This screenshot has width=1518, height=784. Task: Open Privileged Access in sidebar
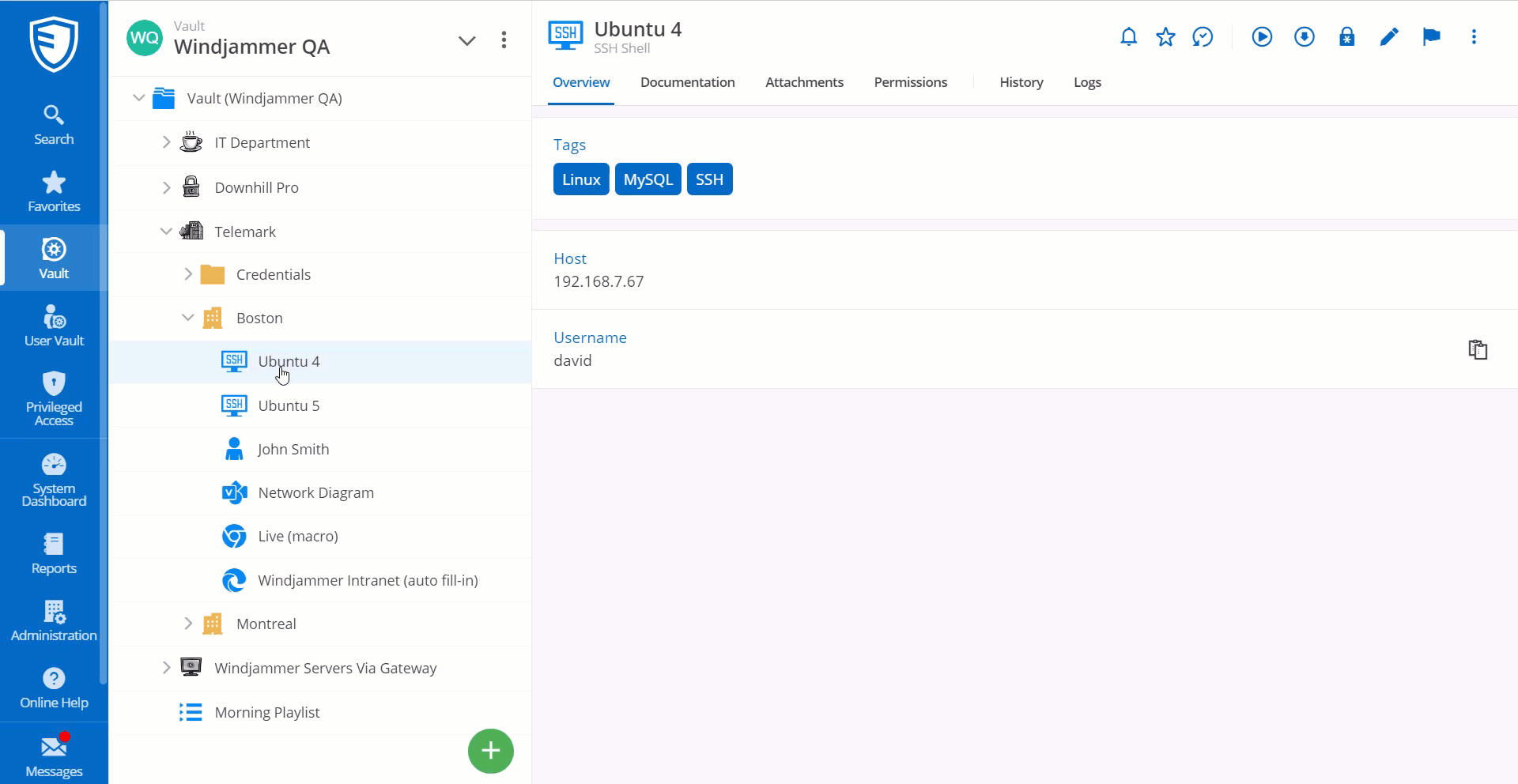pyautogui.click(x=54, y=398)
